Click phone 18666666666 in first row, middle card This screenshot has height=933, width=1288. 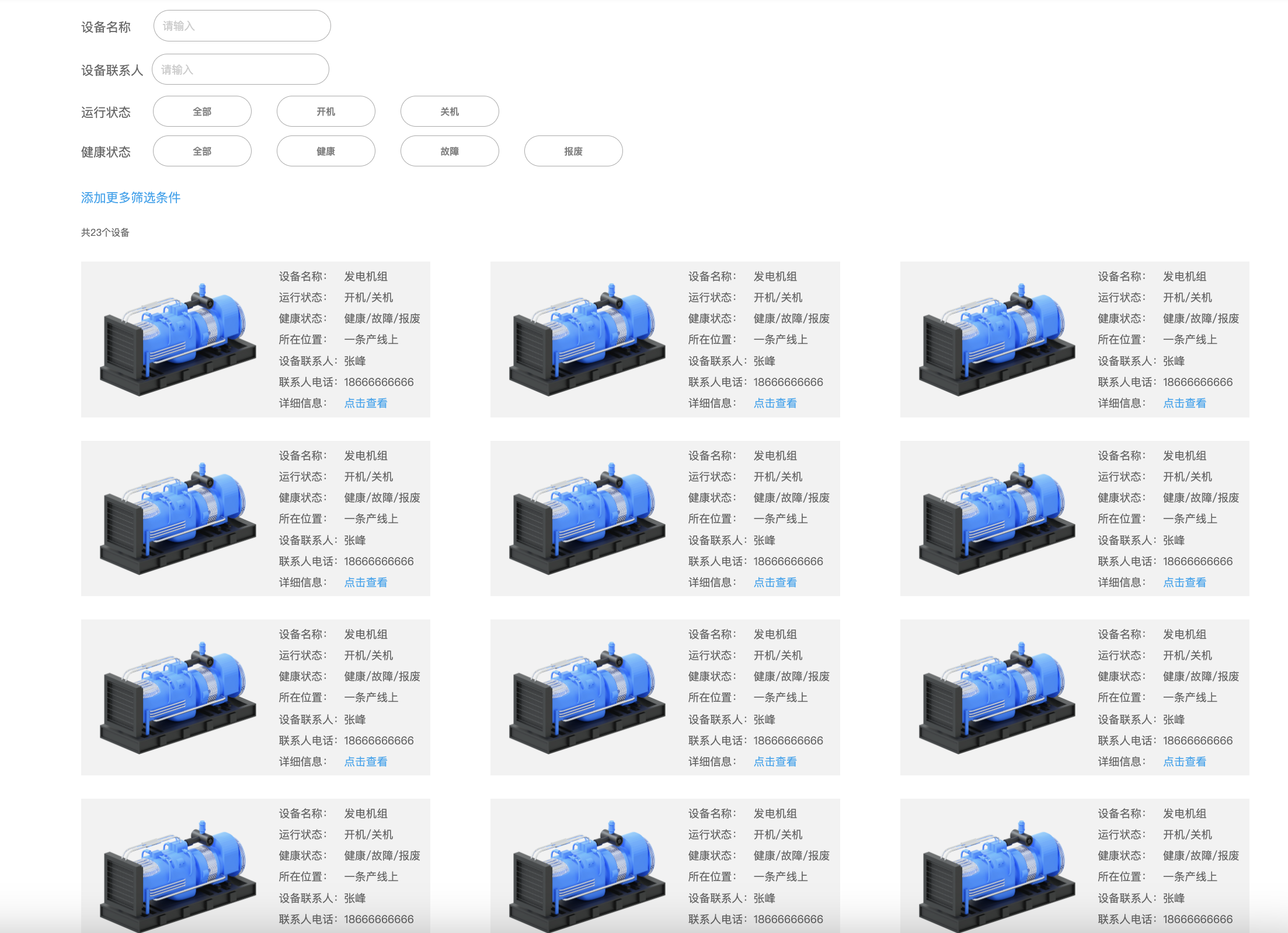click(x=788, y=382)
